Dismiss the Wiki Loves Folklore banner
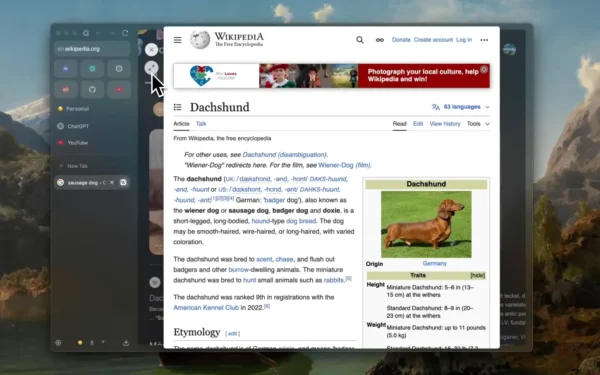 coord(484,69)
